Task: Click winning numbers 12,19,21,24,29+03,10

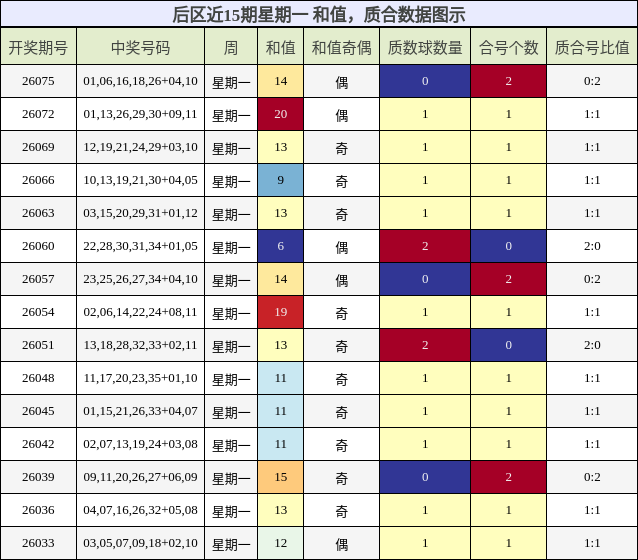Action: (140, 147)
